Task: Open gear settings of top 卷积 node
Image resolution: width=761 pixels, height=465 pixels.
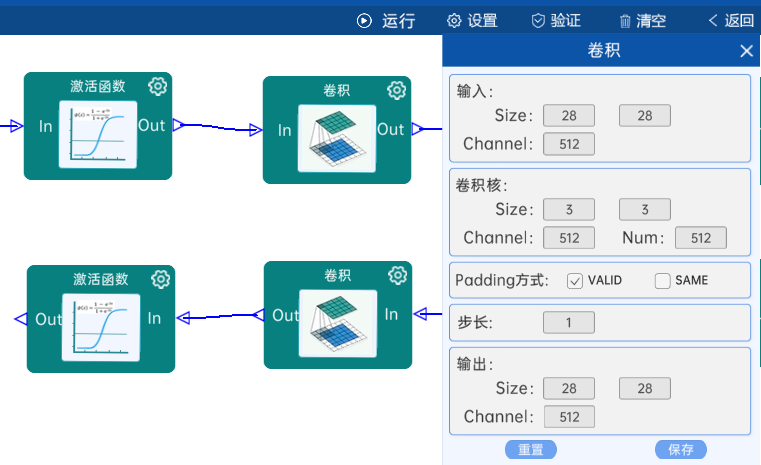Action: pyautogui.click(x=397, y=90)
